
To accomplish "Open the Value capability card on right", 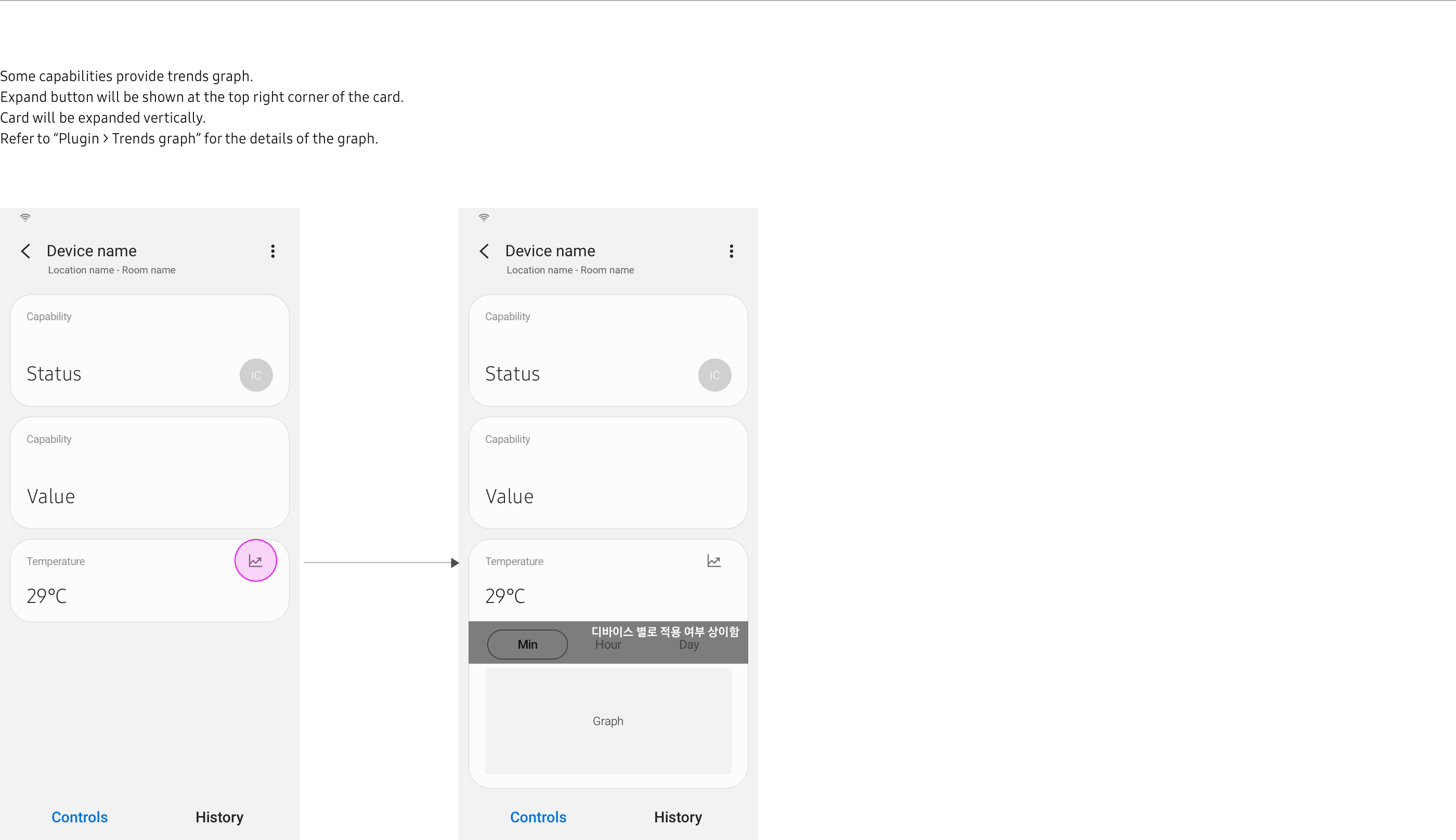I will coord(608,472).
